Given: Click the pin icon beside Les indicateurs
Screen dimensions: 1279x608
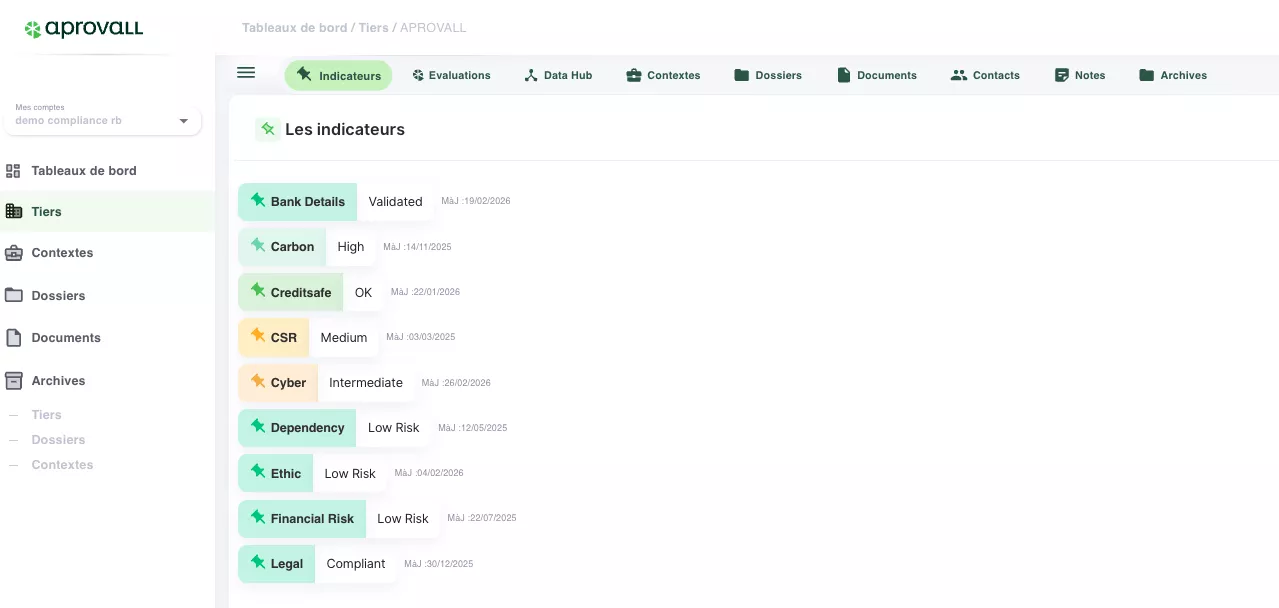Looking at the screenshot, I should 267,129.
